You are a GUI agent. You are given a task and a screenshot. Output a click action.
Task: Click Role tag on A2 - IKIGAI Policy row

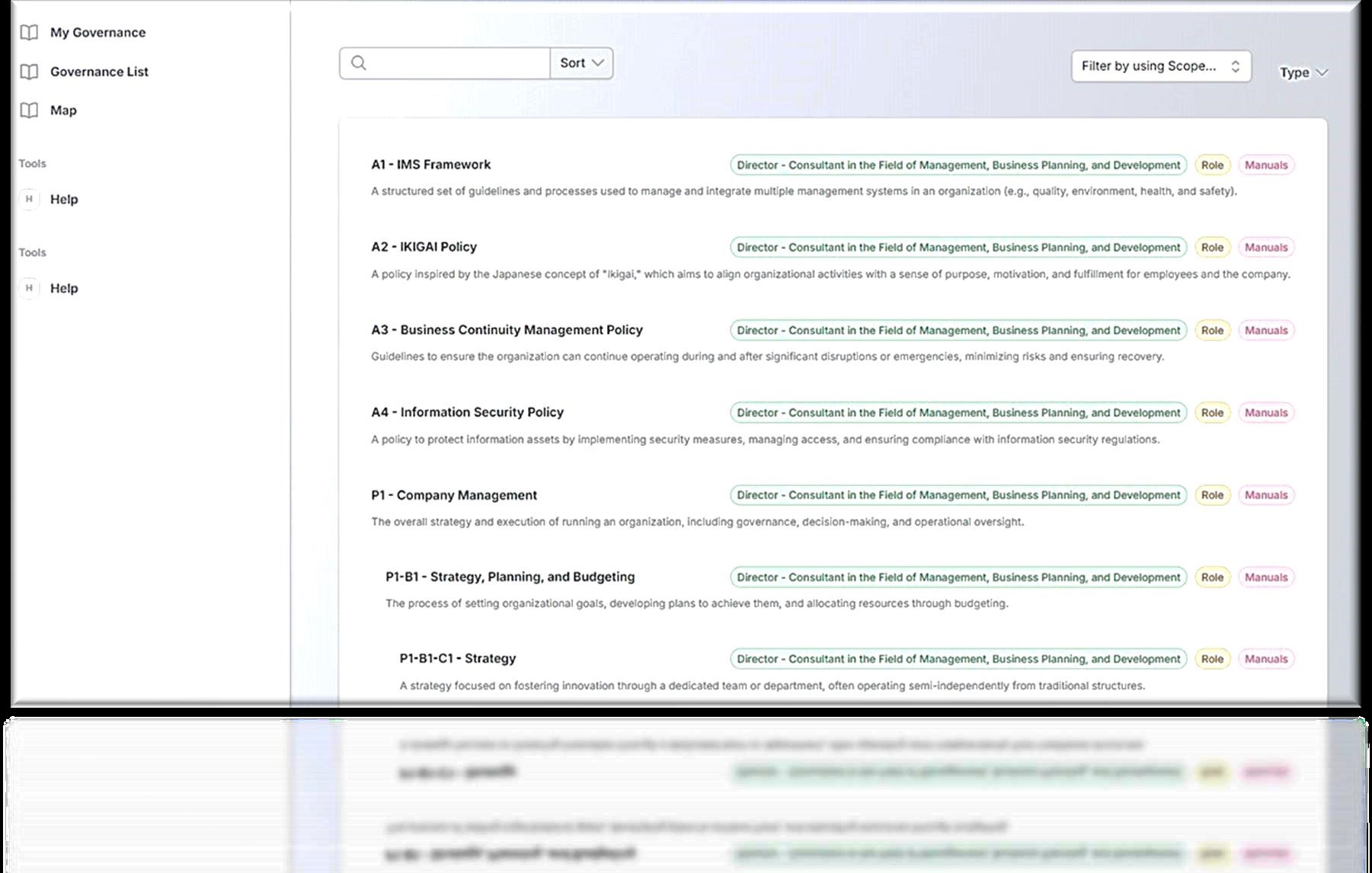point(1212,248)
